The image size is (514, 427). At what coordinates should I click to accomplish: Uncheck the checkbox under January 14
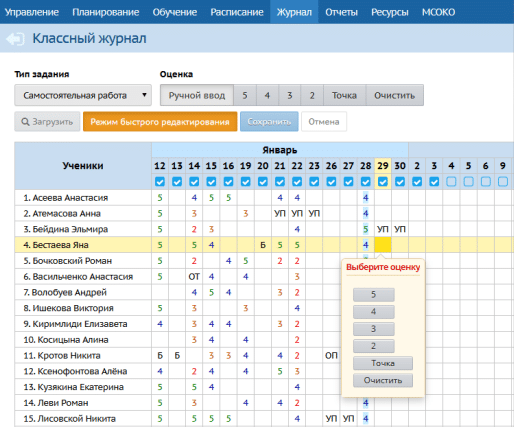pyautogui.click(x=194, y=182)
